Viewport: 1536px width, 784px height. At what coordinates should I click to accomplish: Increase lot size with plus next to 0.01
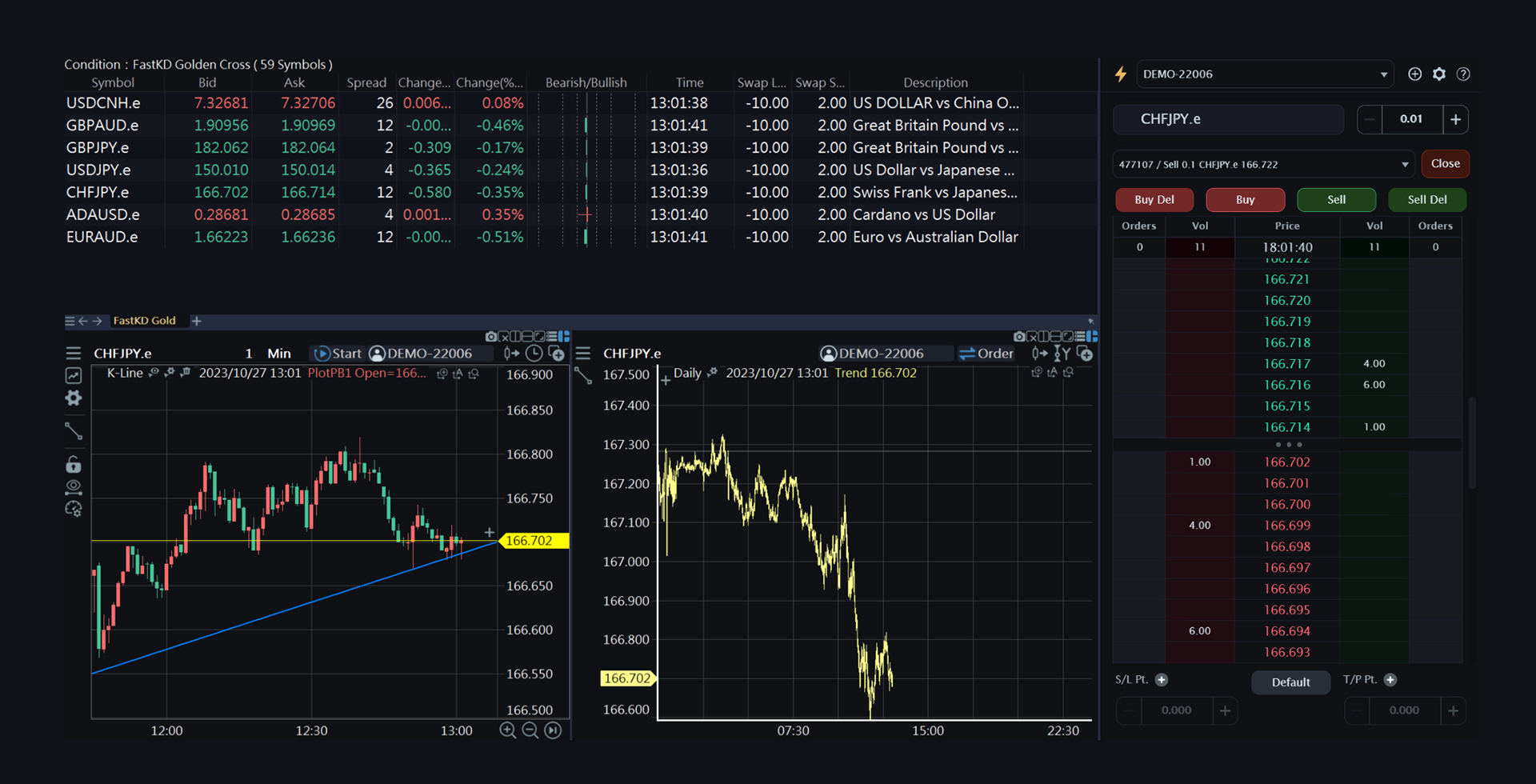(1455, 119)
